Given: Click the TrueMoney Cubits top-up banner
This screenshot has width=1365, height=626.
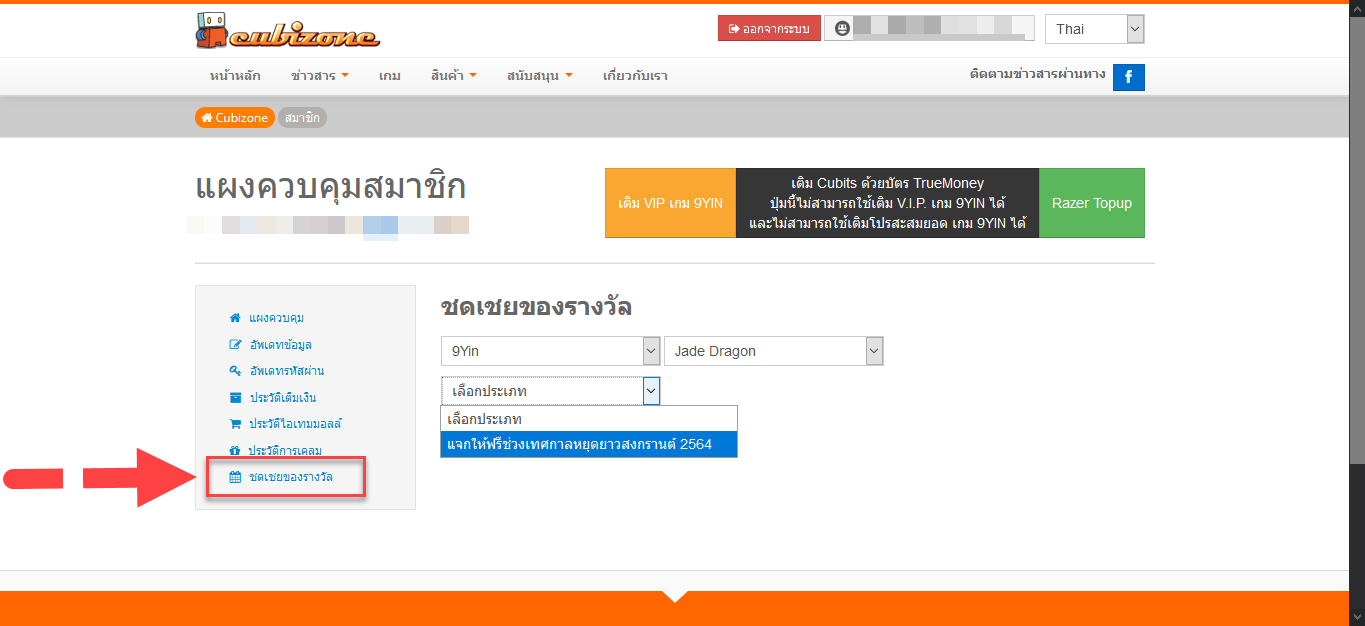Looking at the screenshot, I should pyautogui.click(x=888, y=203).
